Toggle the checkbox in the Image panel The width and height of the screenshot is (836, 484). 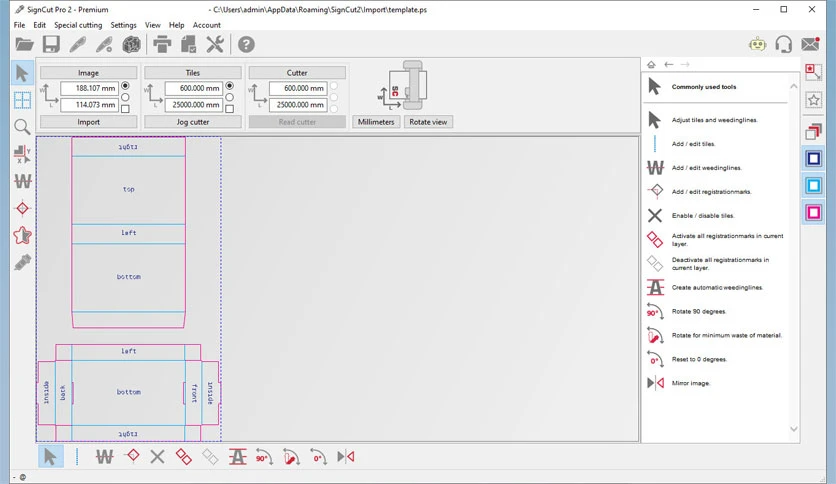coord(125,109)
